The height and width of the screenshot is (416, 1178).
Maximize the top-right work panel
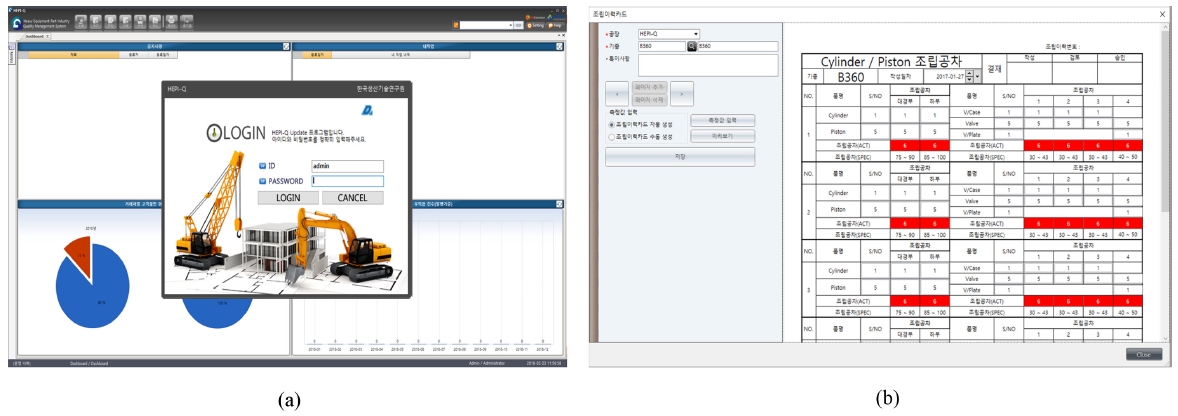point(561,46)
